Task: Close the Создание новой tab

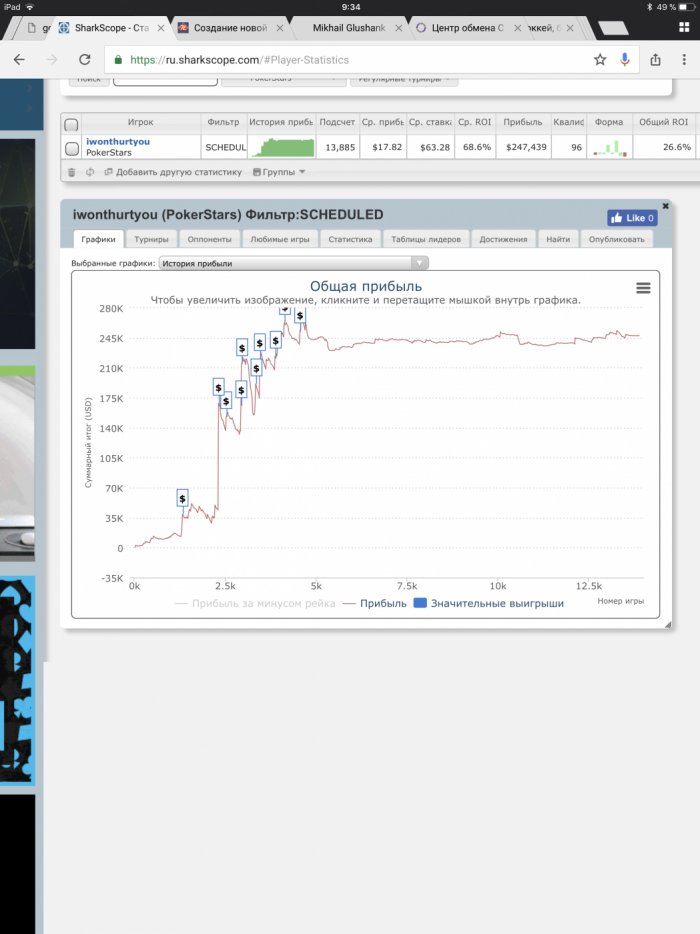Action: click(279, 28)
